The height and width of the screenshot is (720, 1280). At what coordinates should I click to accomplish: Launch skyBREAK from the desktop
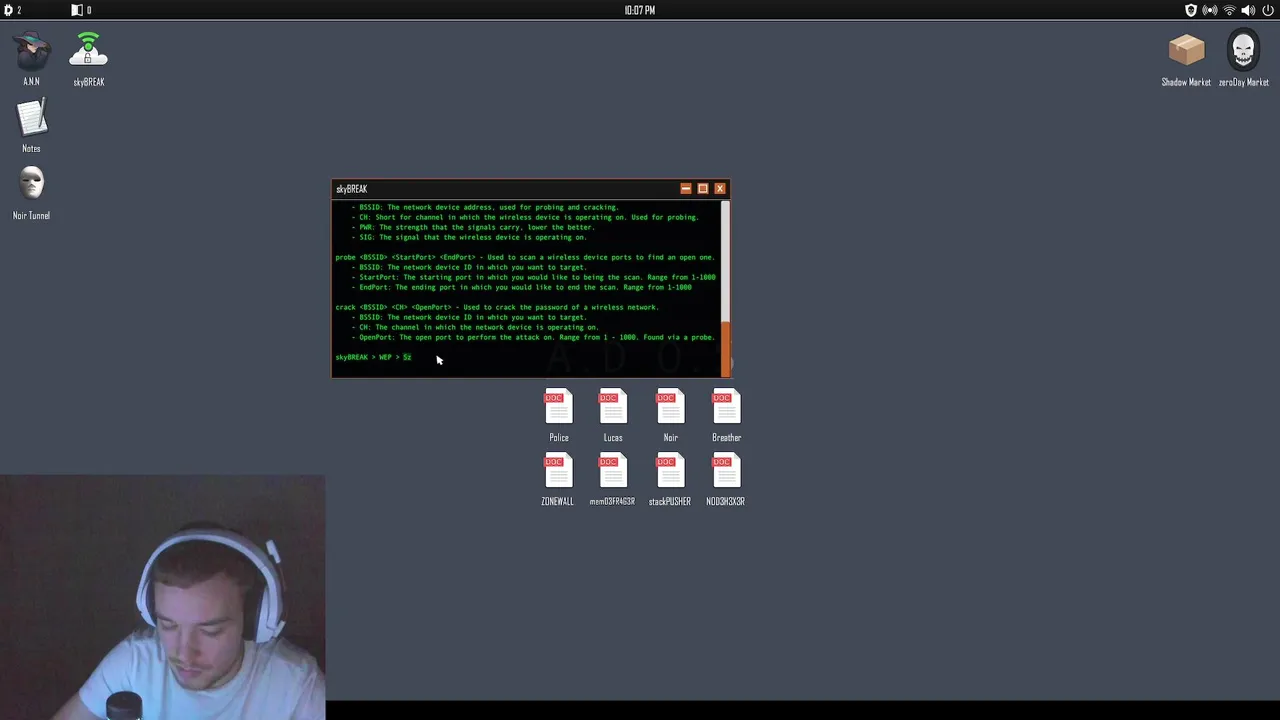[88, 50]
